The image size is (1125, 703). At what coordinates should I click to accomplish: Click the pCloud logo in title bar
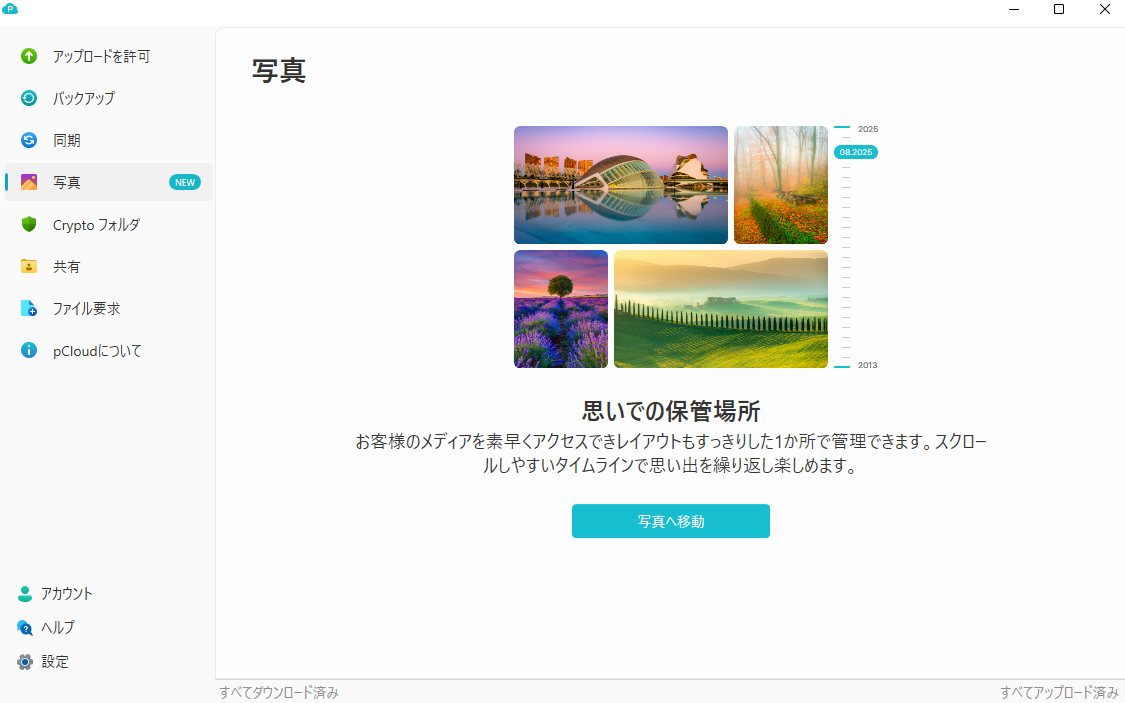point(10,9)
